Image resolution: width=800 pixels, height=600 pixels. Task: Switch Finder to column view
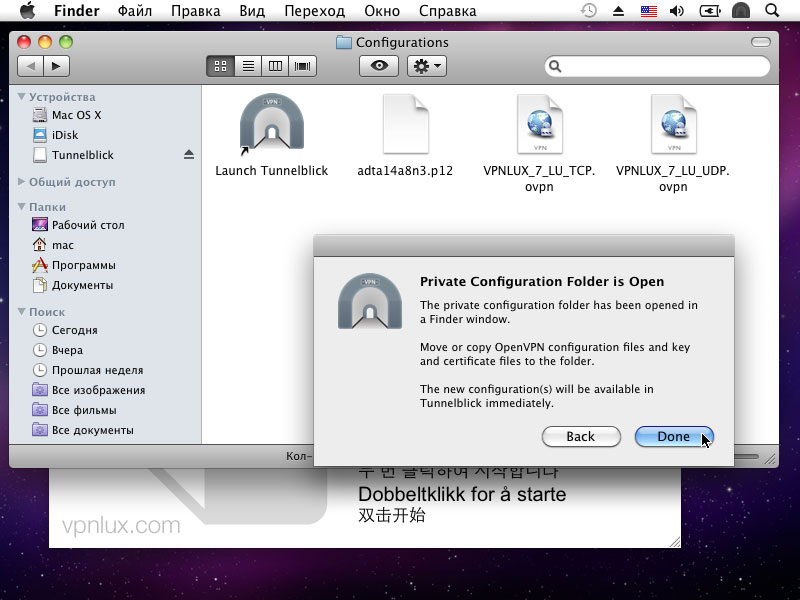275,66
